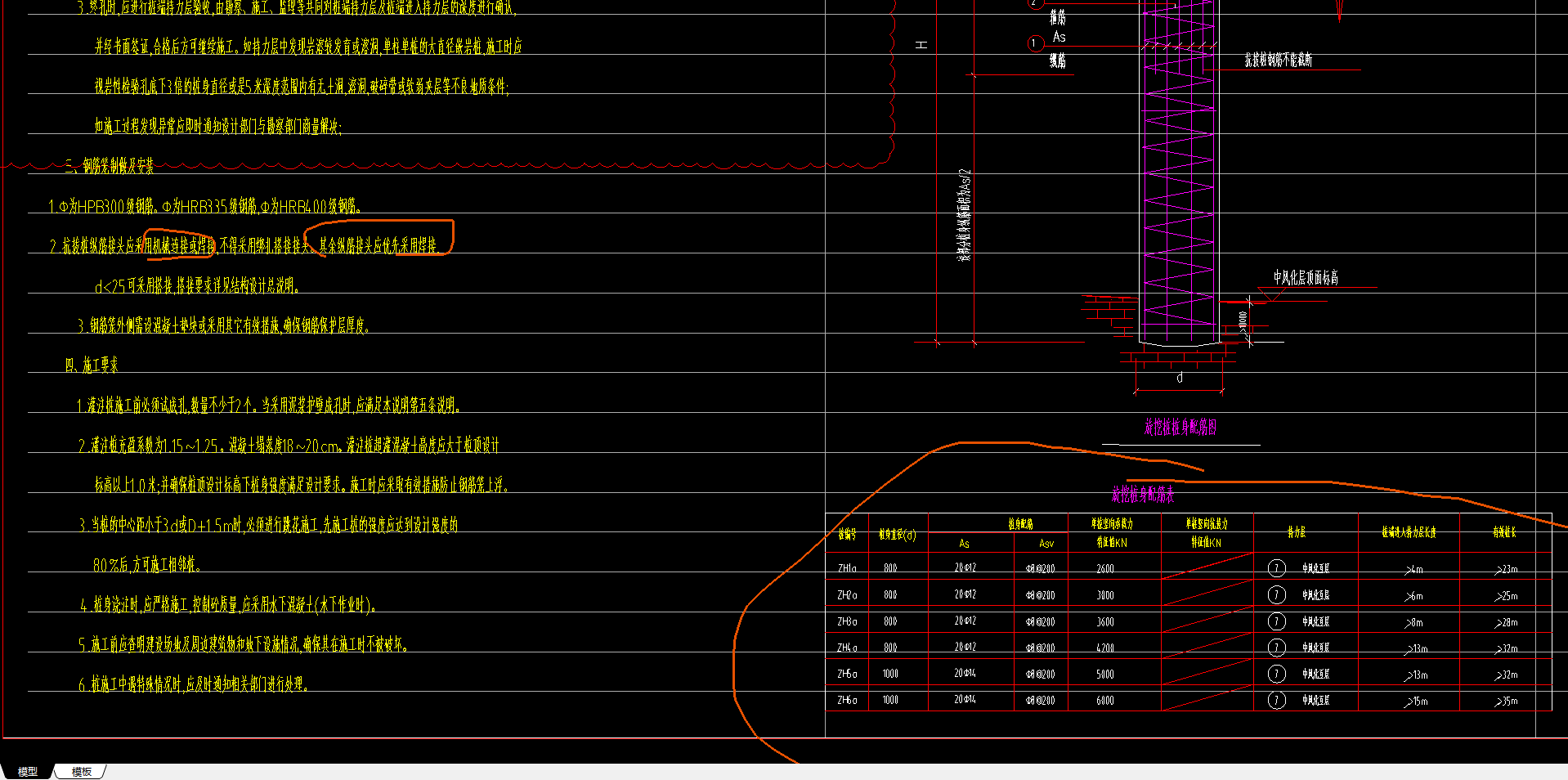Select the label 抗拔桩钢筋不能截断
The image size is (1568, 780).
pos(1279,60)
